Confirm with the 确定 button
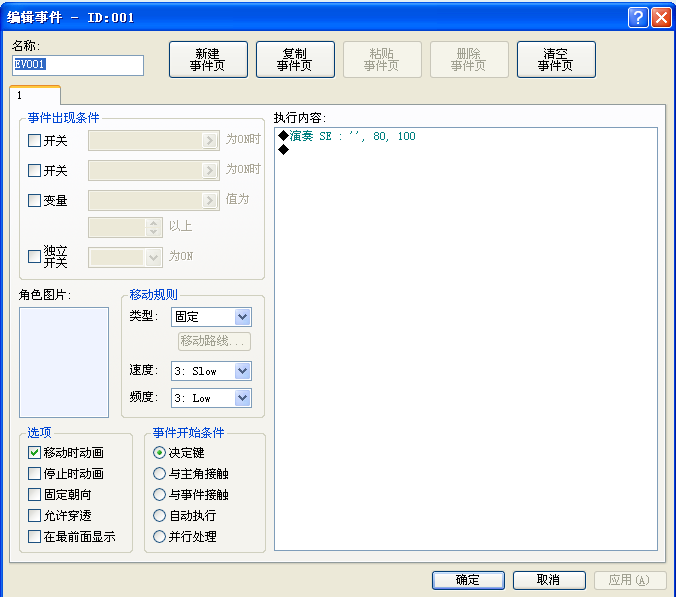Image resolution: width=676 pixels, height=597 pixels. coord(468,580)
